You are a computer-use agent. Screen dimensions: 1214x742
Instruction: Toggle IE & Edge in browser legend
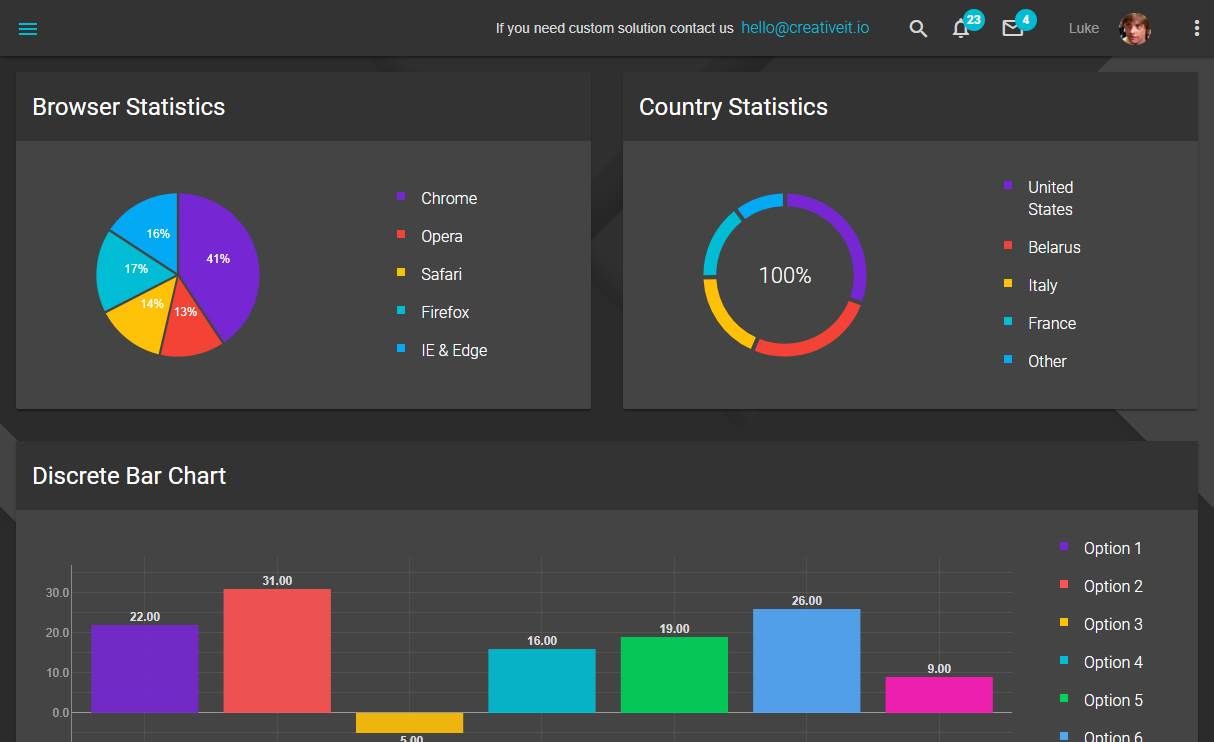pos(442,350)
